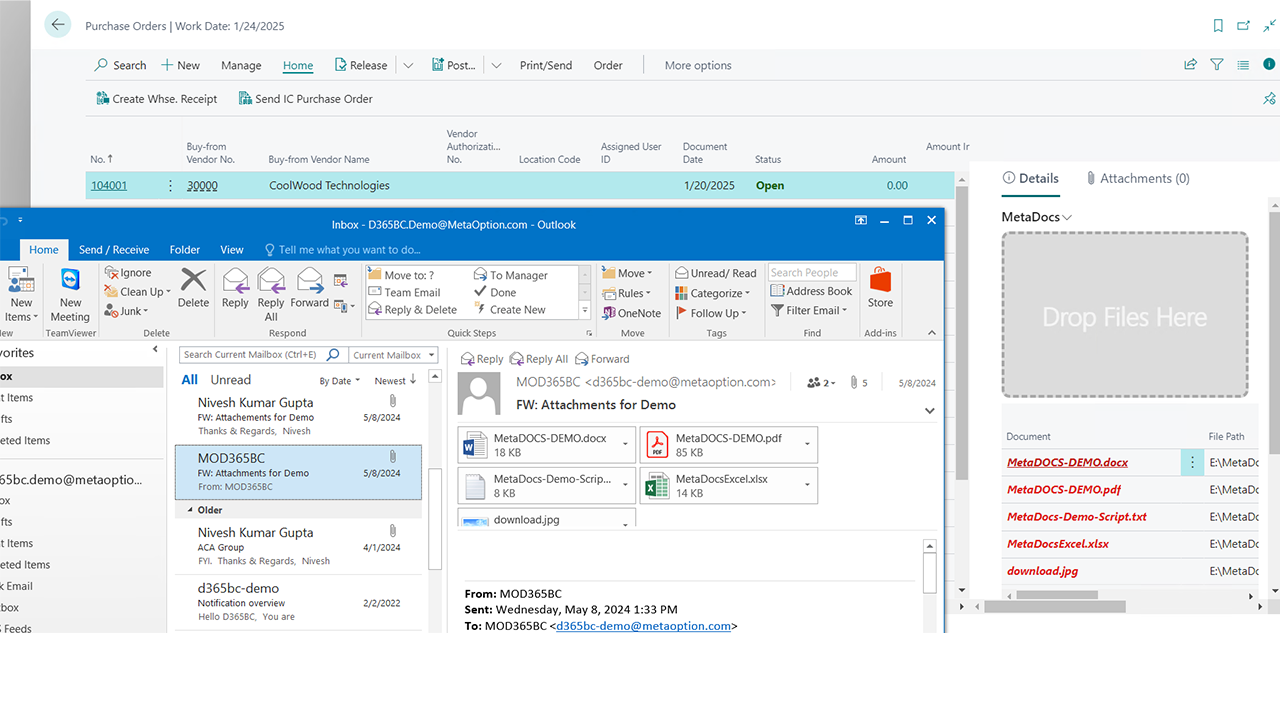The height and width of the screenshot is (720, 1280).
Task: Click the collapse page arrows icon
Action: (x=1269, y=26)
